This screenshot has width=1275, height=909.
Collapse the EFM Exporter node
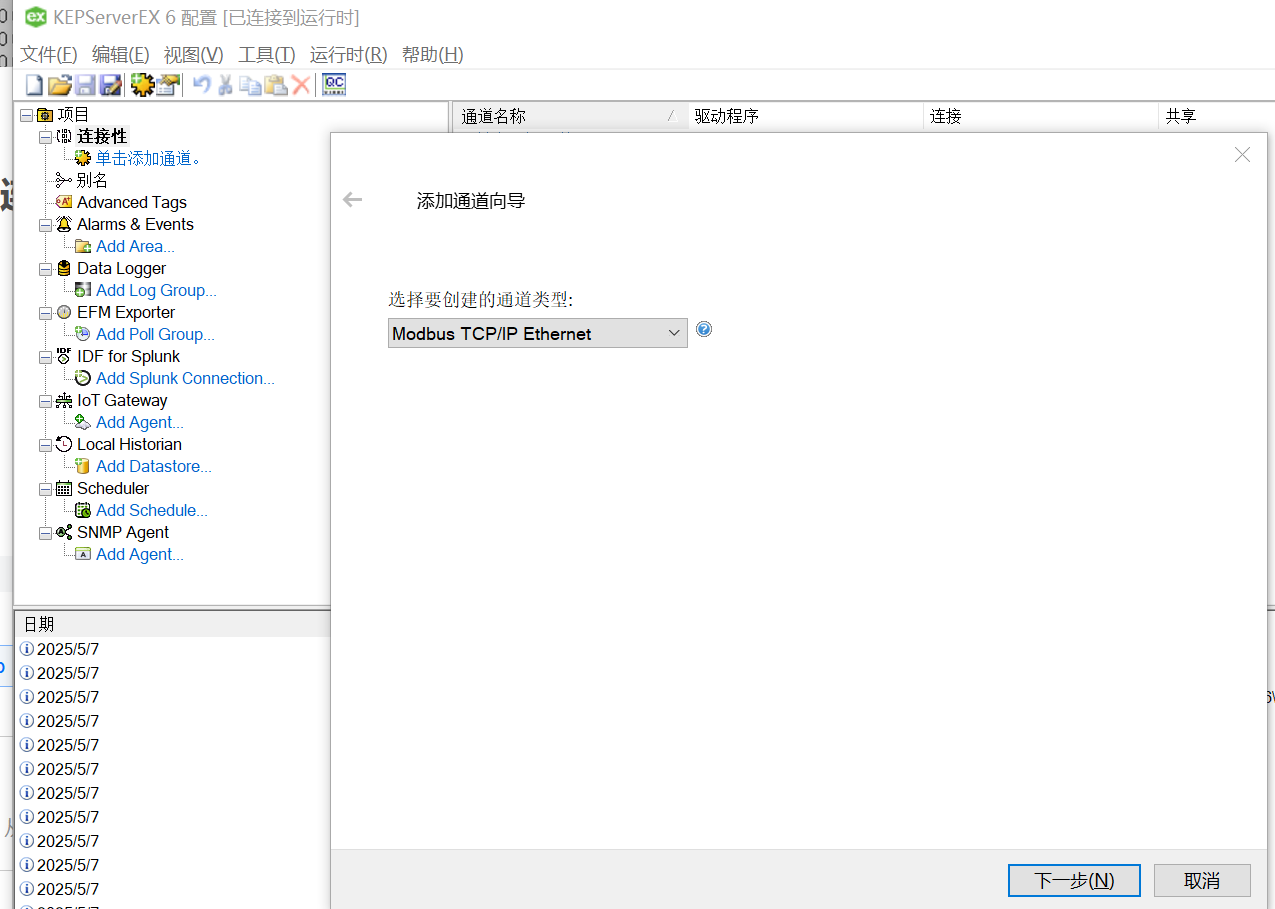click(x=45, y=313)
